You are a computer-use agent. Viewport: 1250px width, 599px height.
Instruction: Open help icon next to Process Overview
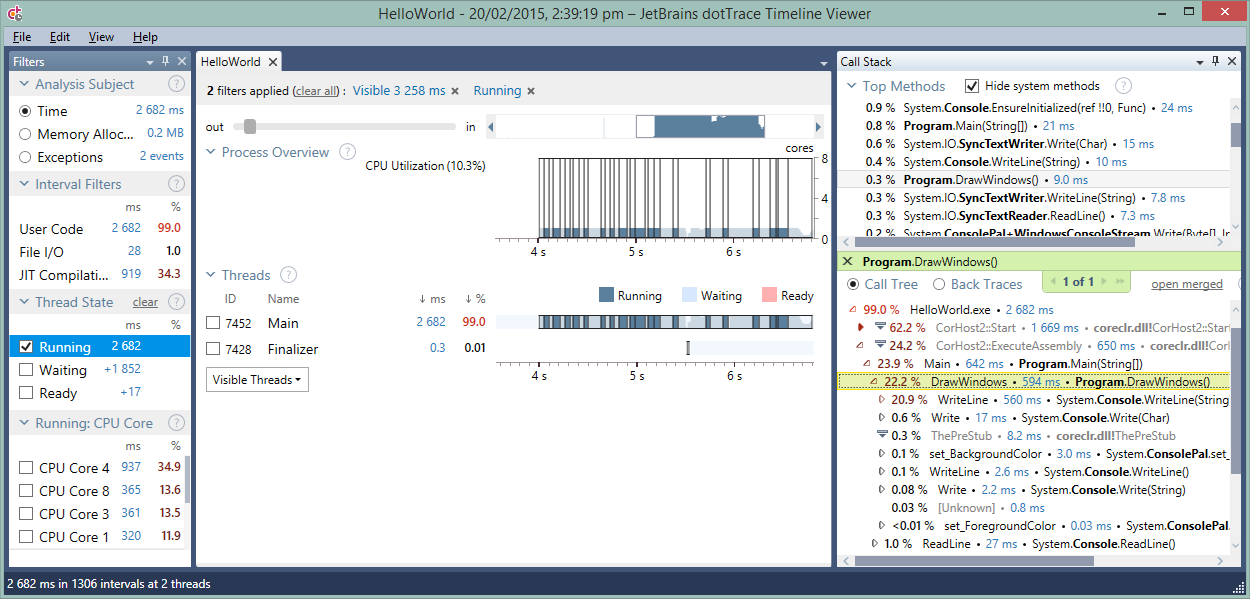[347, 152]
